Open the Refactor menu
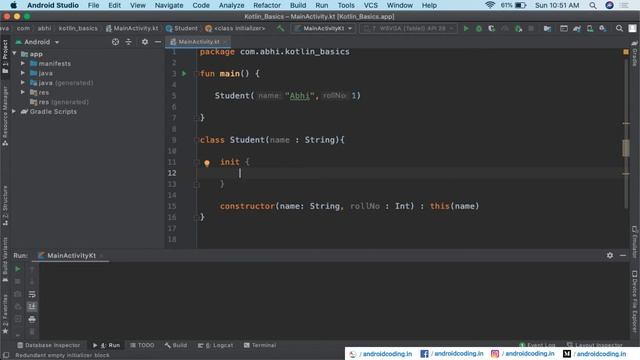Image resolution: width=640 pixels, height=360 pixels. click(267, 5)
